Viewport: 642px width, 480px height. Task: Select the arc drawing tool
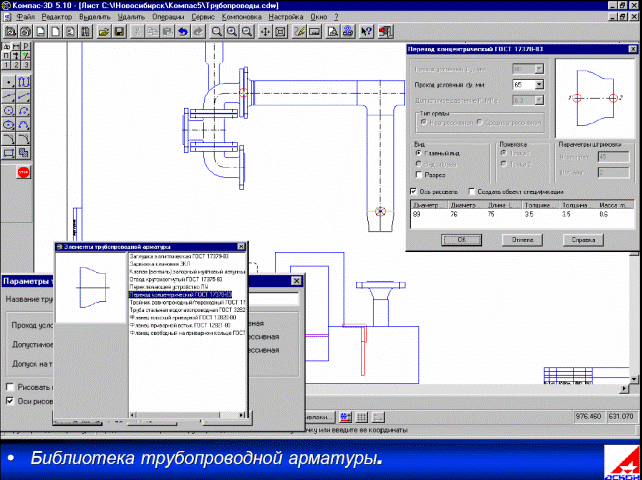click(x=23, y=111)
